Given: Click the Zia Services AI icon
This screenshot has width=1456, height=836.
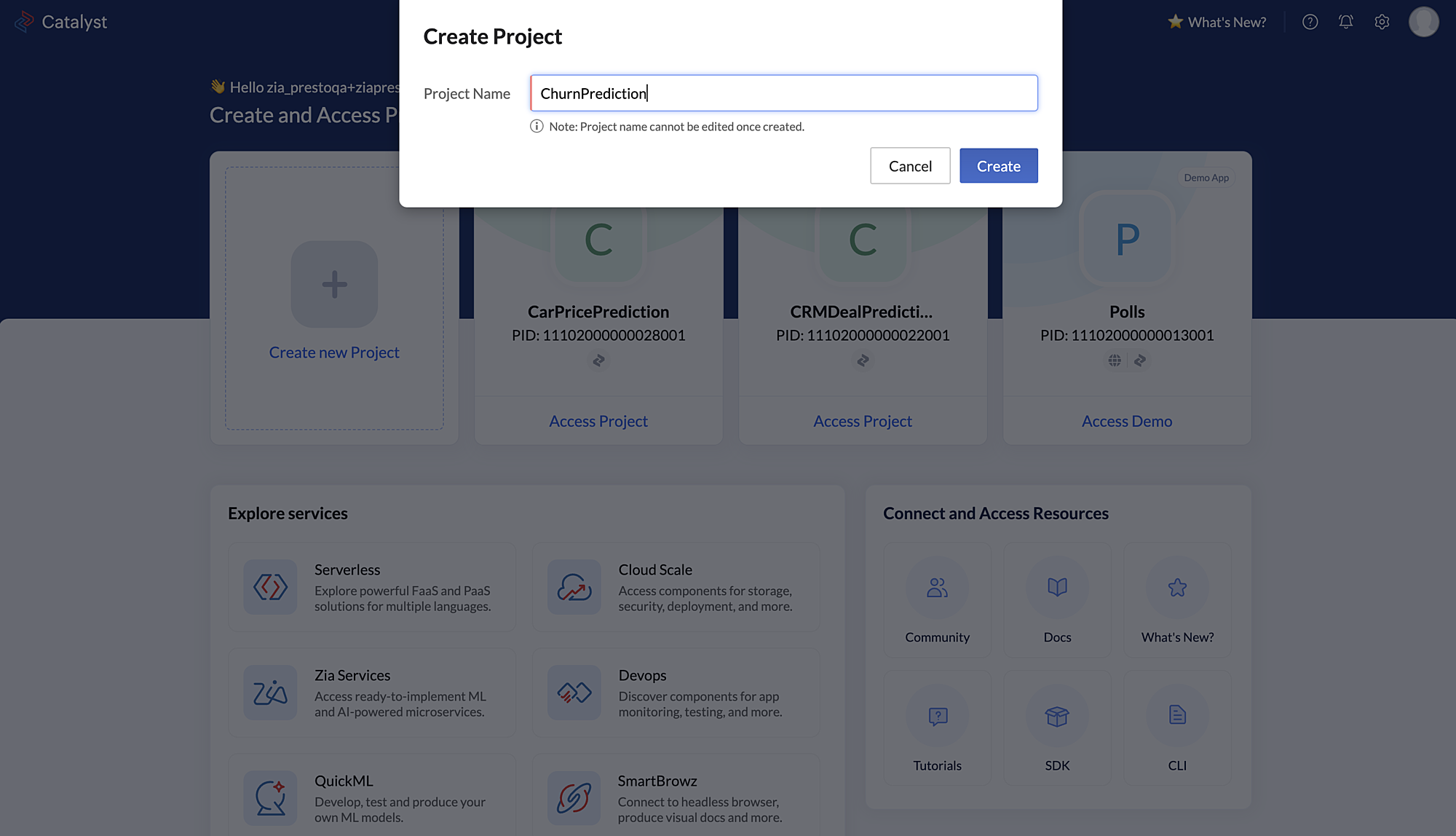Looking at the screenshot, I should 270,693.
